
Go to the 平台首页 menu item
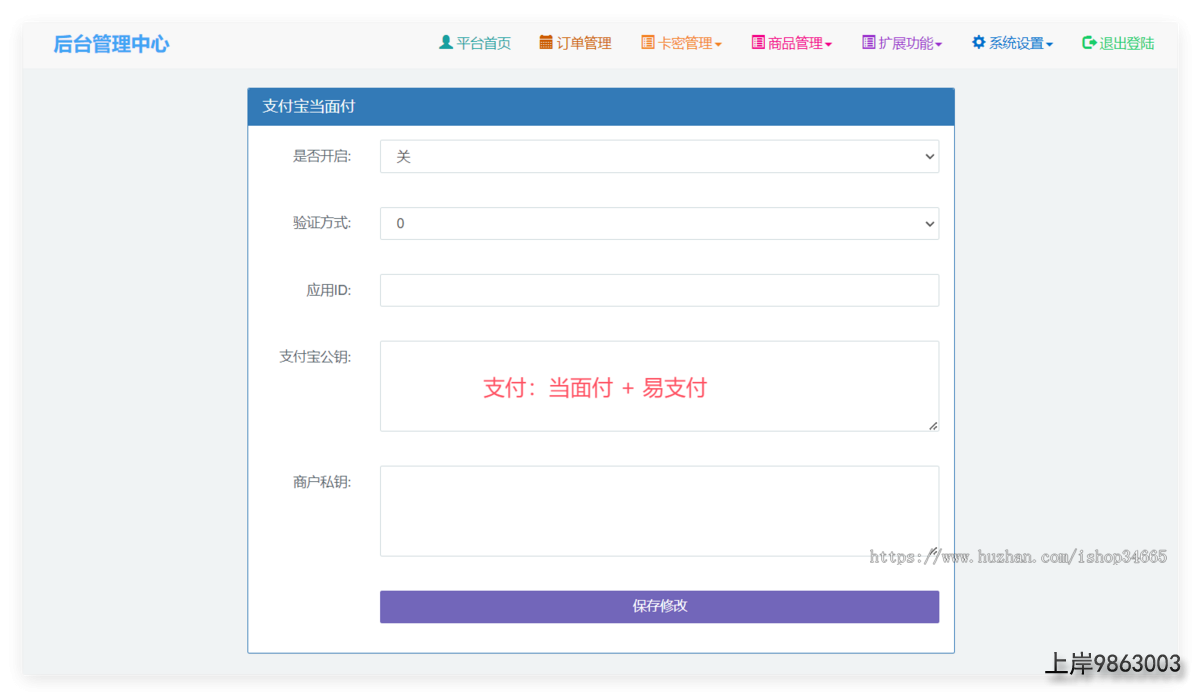pos(484,43)
